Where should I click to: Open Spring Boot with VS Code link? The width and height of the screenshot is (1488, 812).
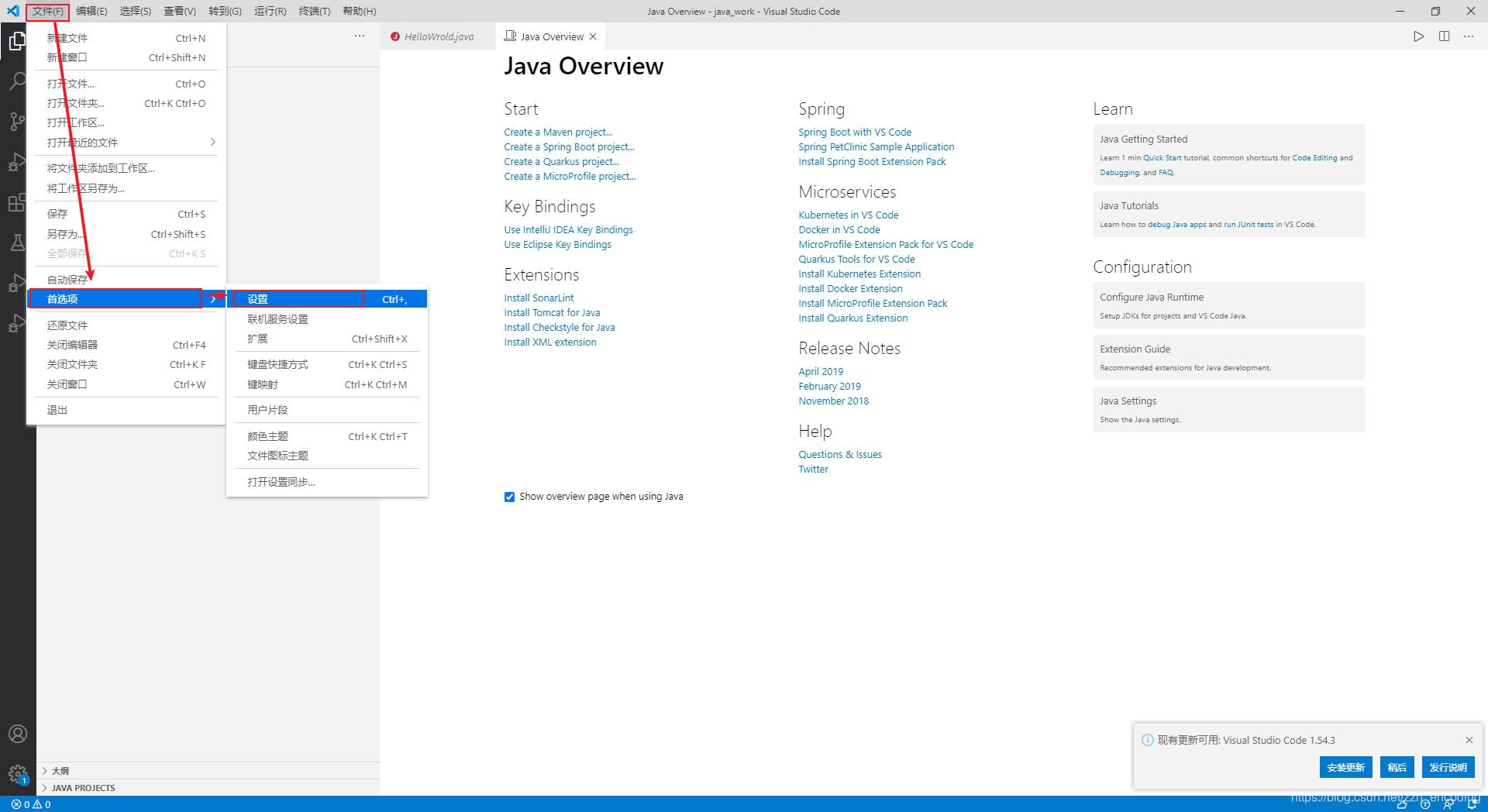coord(855,132)
